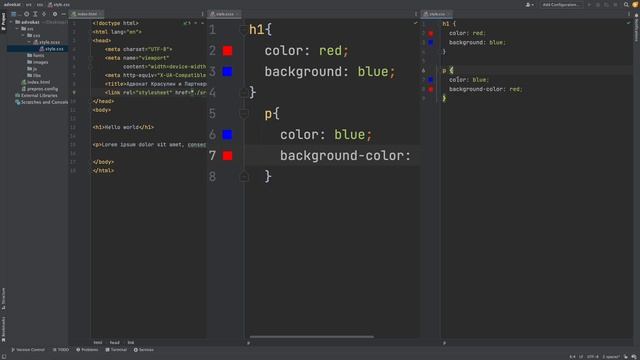Fold the h1 block on line 1

(244, 30)
